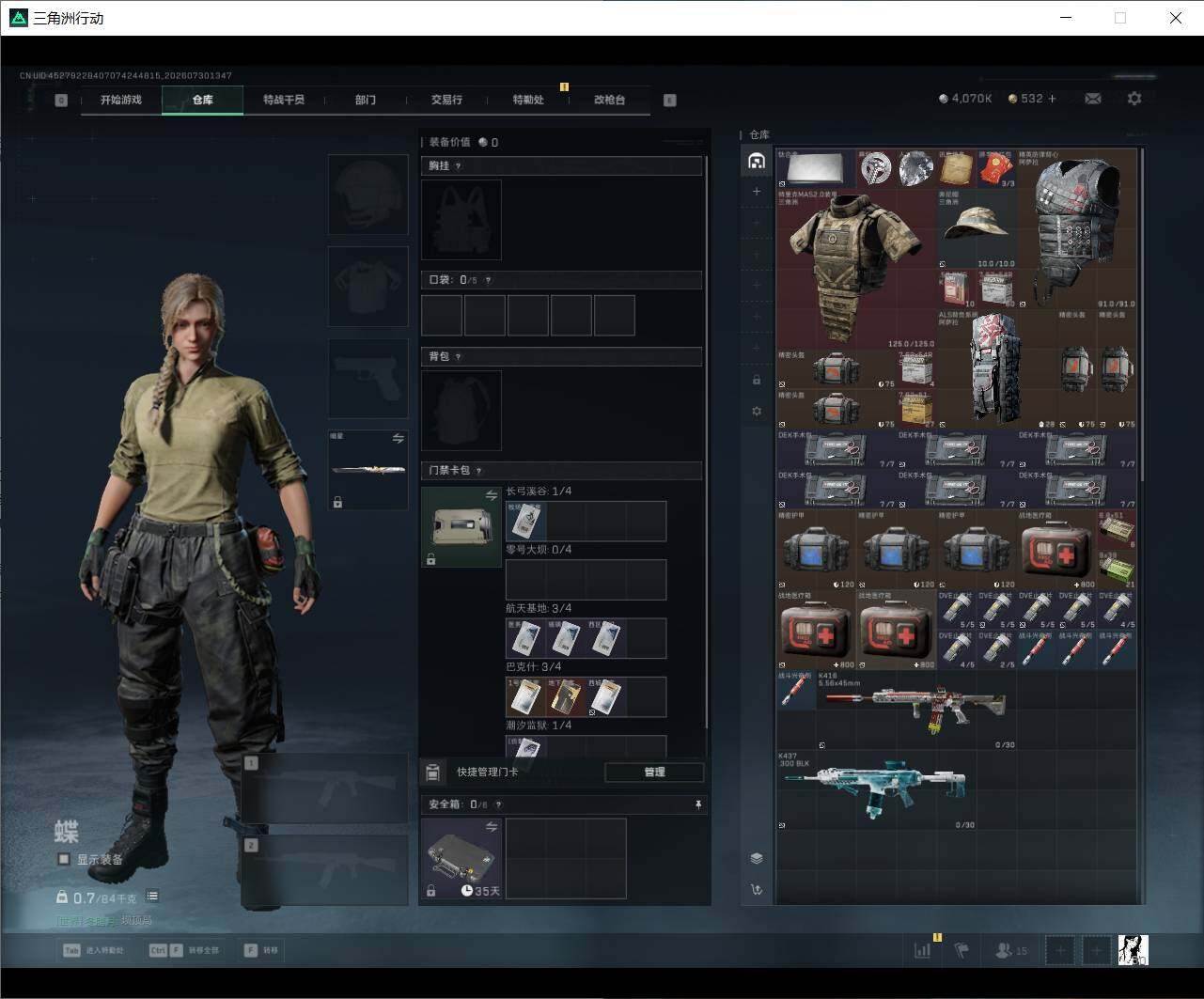Screen dimensions: 1204x999
Task: Click the flag icon in bottom bar
Action: (x=962, y=950)
